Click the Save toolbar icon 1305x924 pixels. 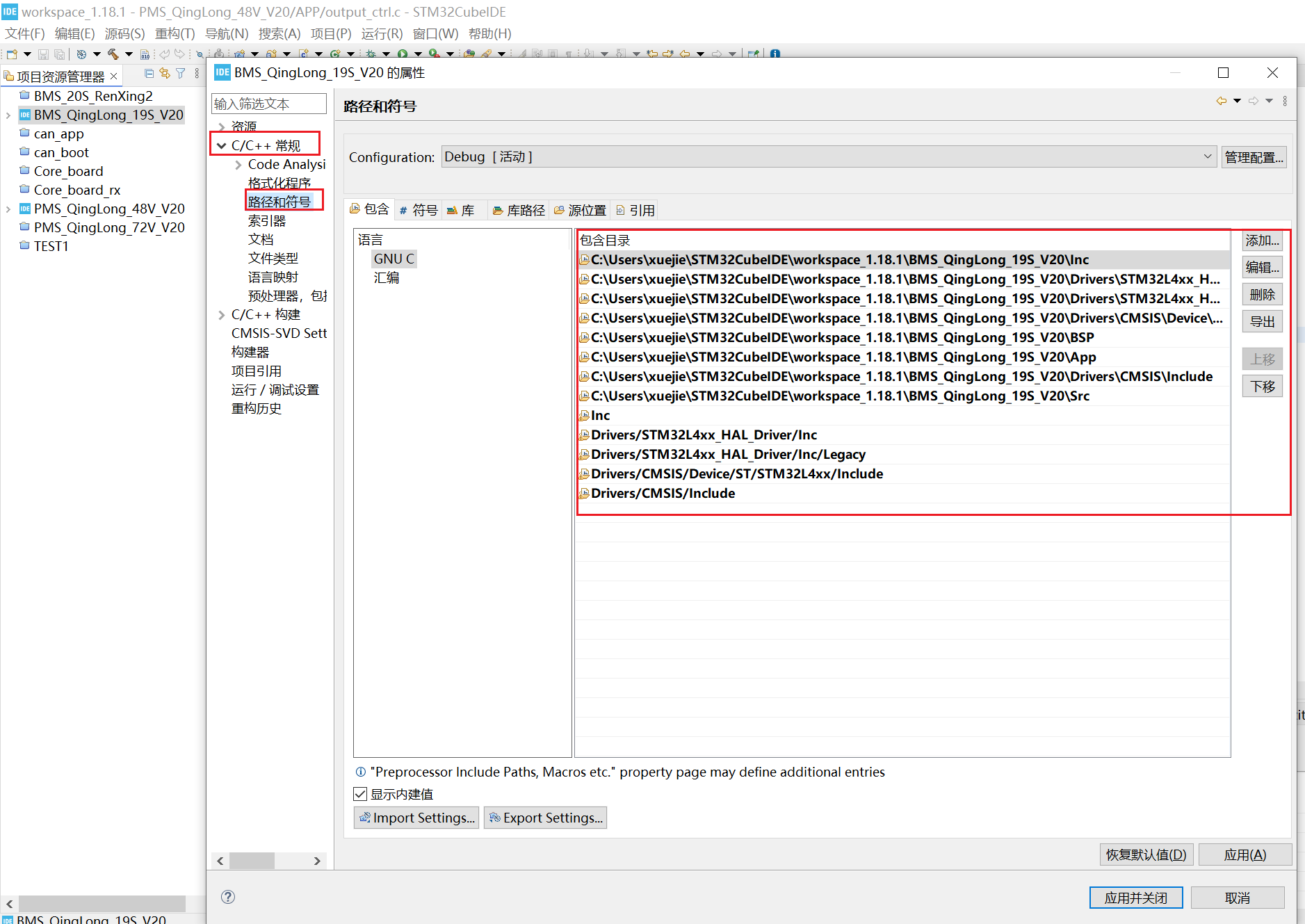pyautogui.click(x=43, y=54)
